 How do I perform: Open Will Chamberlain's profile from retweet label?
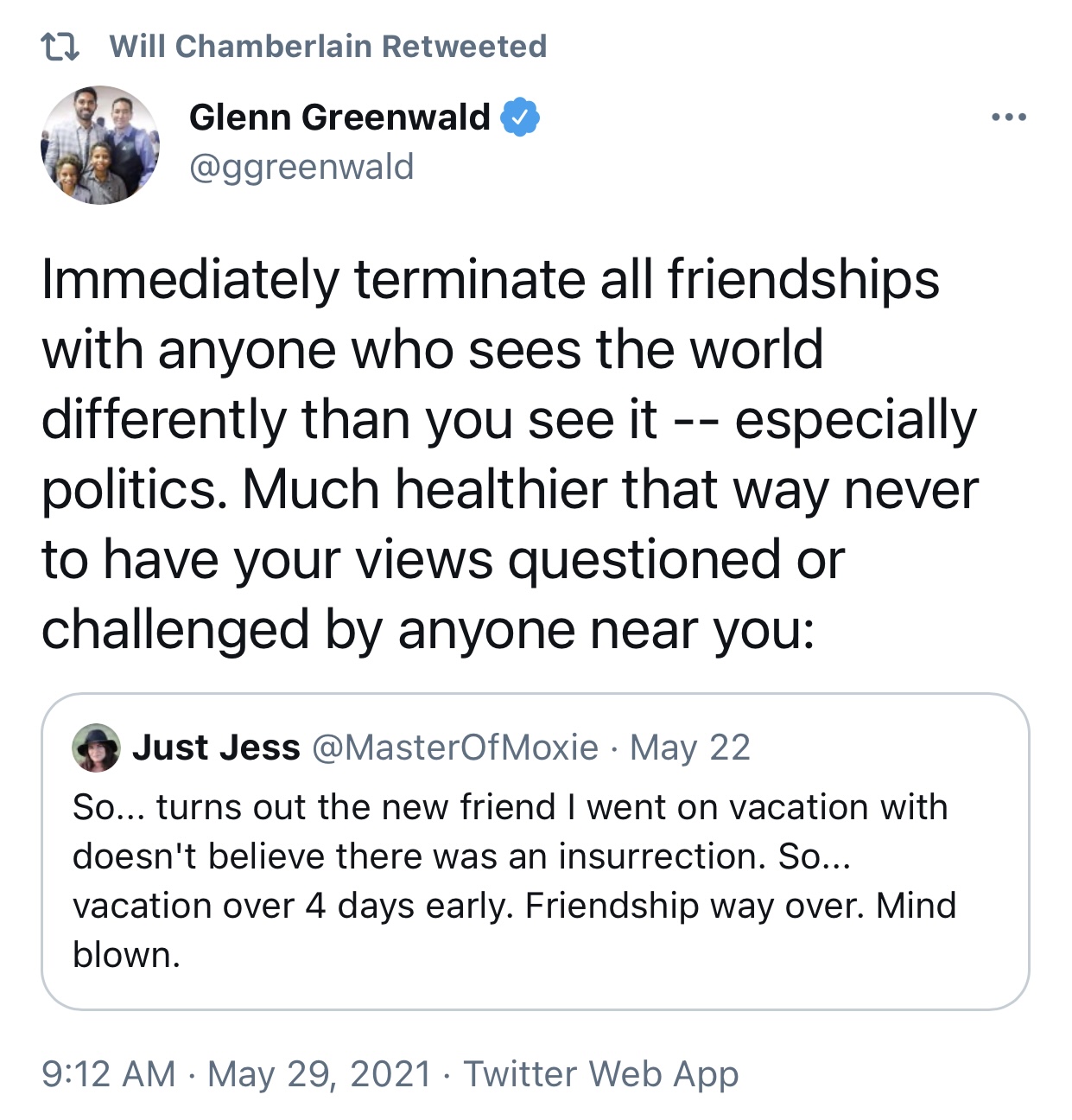[242, 47]
